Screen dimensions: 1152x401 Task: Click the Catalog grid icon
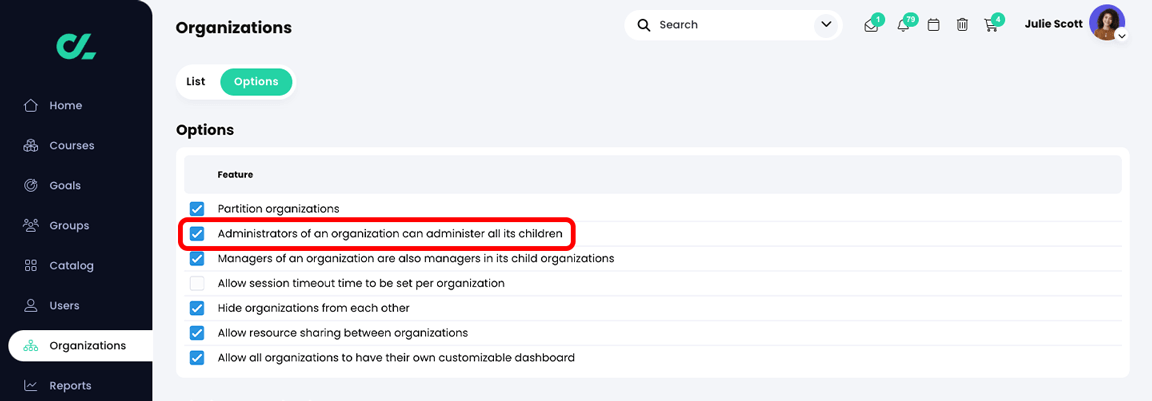(31, 265)
